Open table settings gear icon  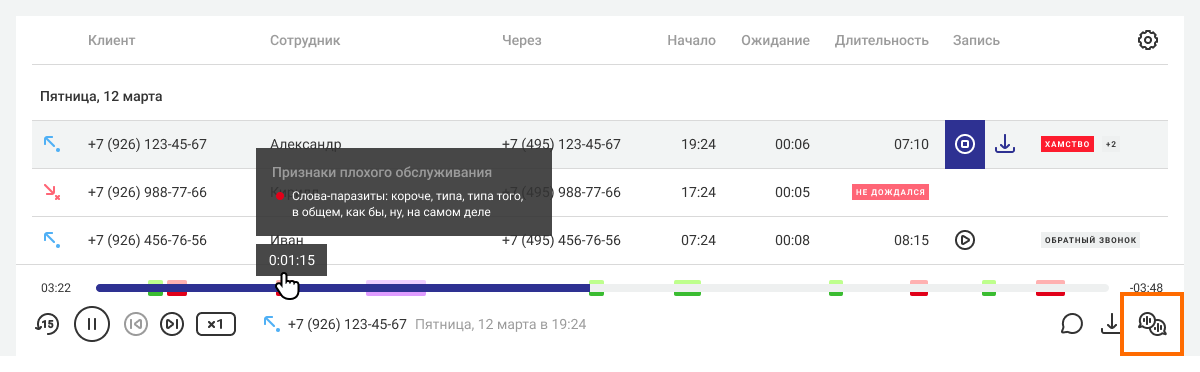pos(1148,40)
